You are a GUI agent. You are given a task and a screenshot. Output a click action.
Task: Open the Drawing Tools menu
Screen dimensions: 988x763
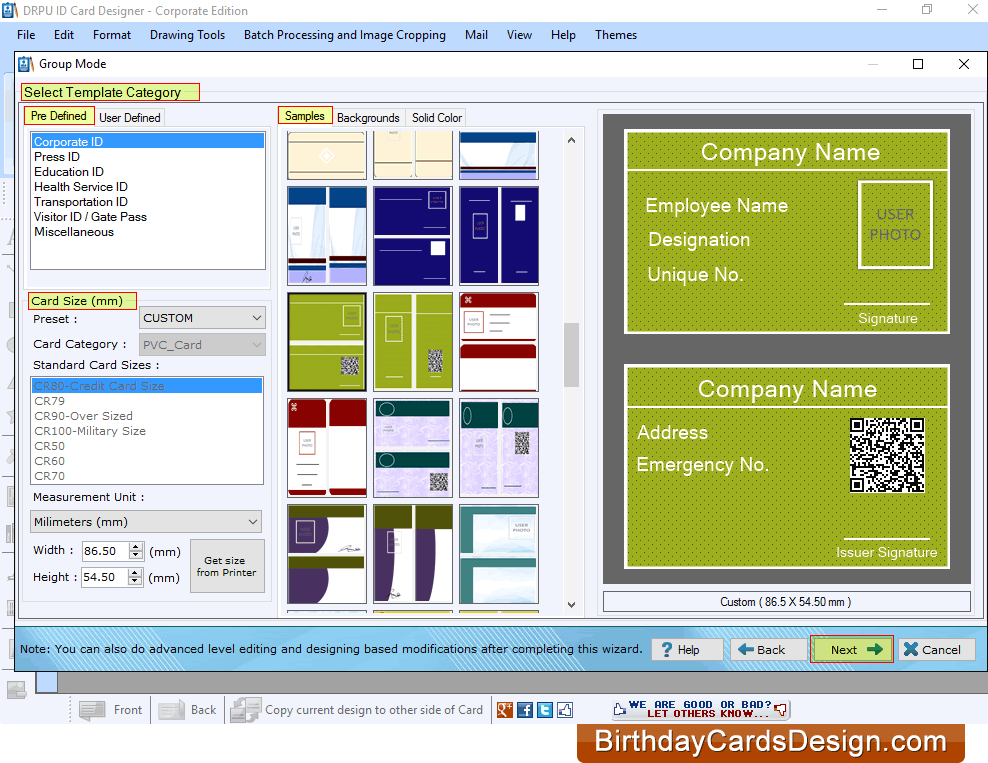[x=187, y=35]
